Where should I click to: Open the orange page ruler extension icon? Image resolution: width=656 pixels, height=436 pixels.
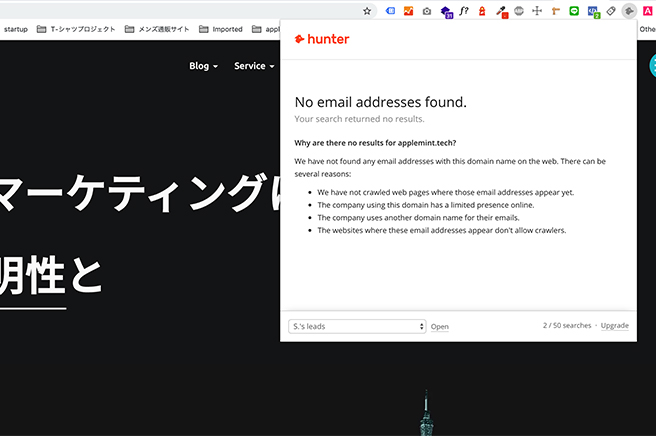click(x=556, y=11)
